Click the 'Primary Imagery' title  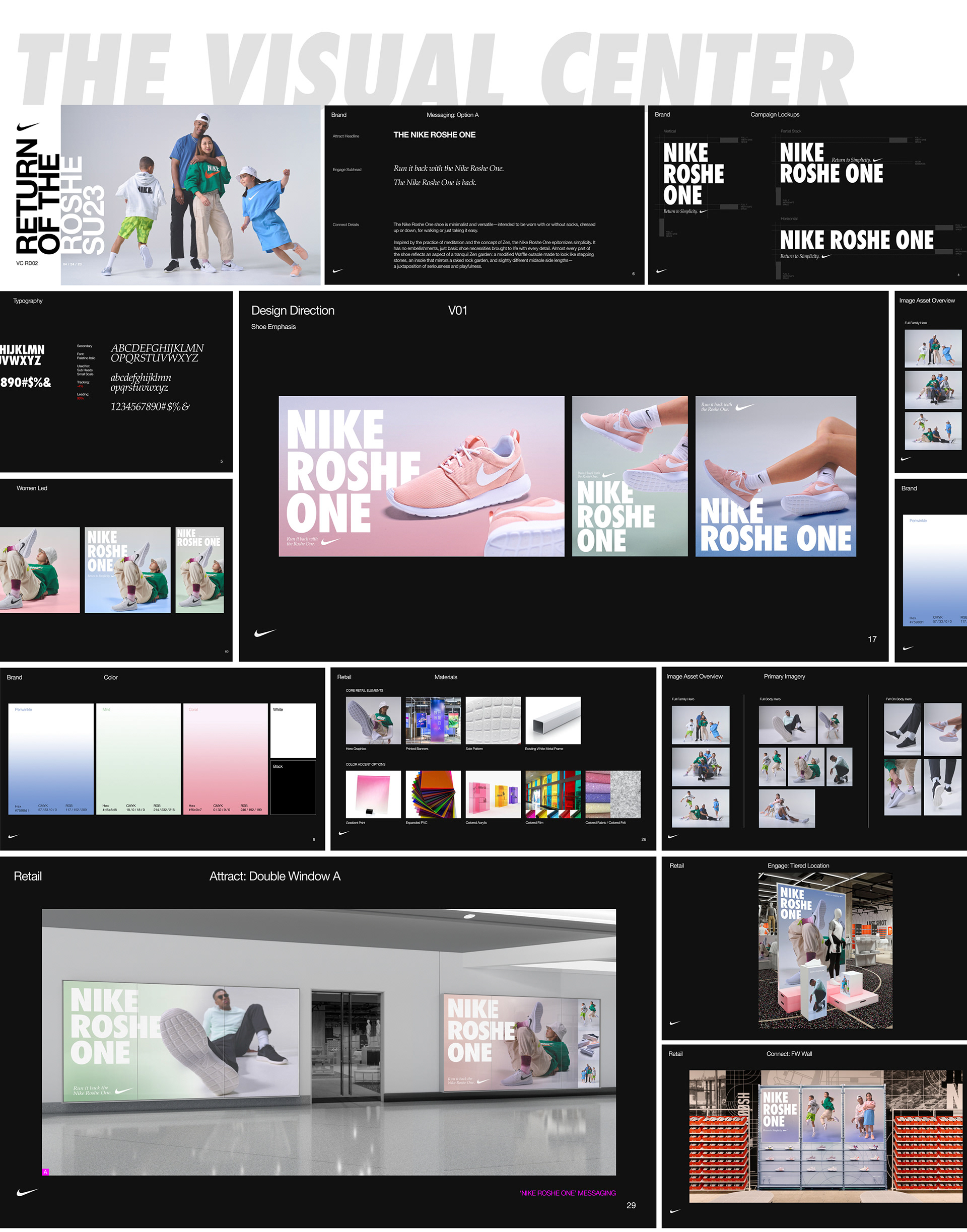784,676
